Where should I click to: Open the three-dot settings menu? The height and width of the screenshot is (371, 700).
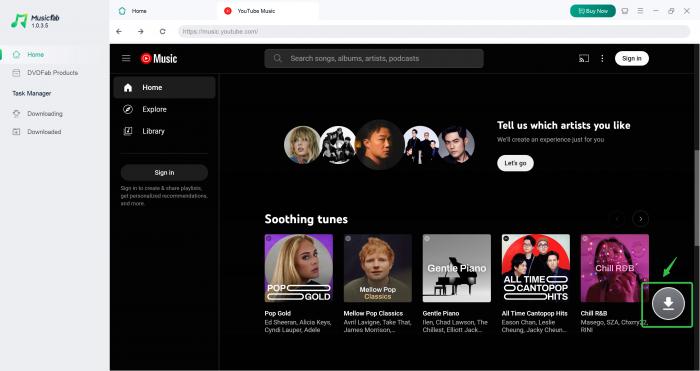pos(602,58)
